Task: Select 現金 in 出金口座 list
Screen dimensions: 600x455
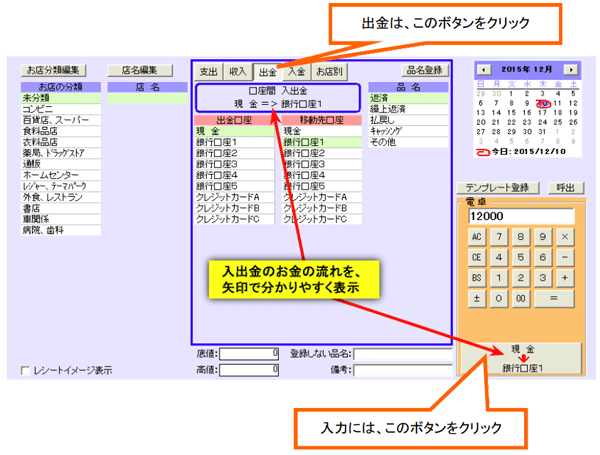Action: coord(234,131)
